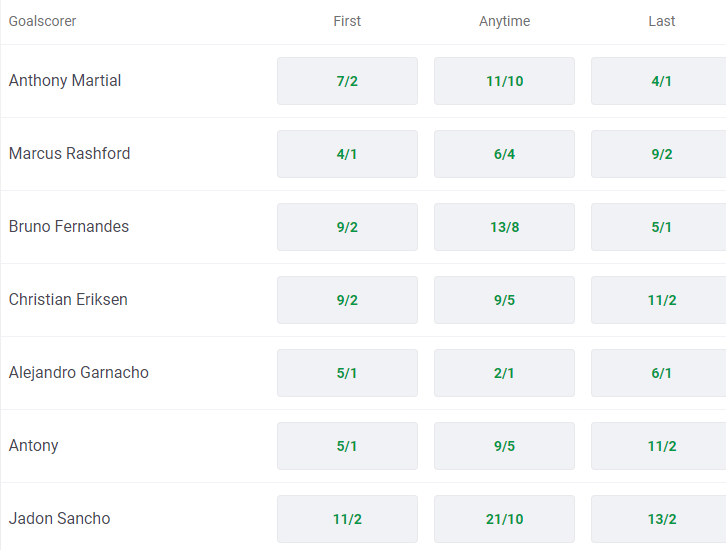Pick Christian Eriksen last goalscorer 11/2

tap(660, 300)
